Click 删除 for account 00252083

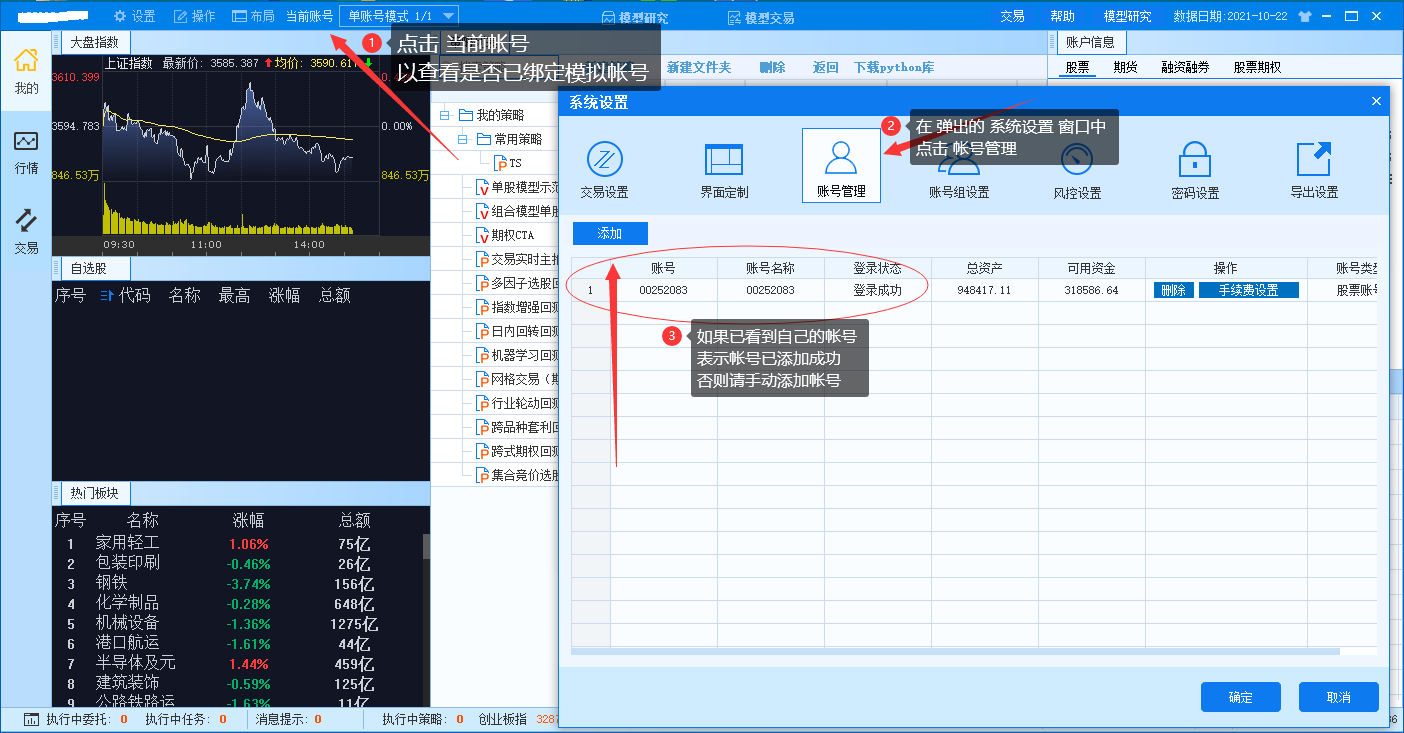coord(1173,290)
